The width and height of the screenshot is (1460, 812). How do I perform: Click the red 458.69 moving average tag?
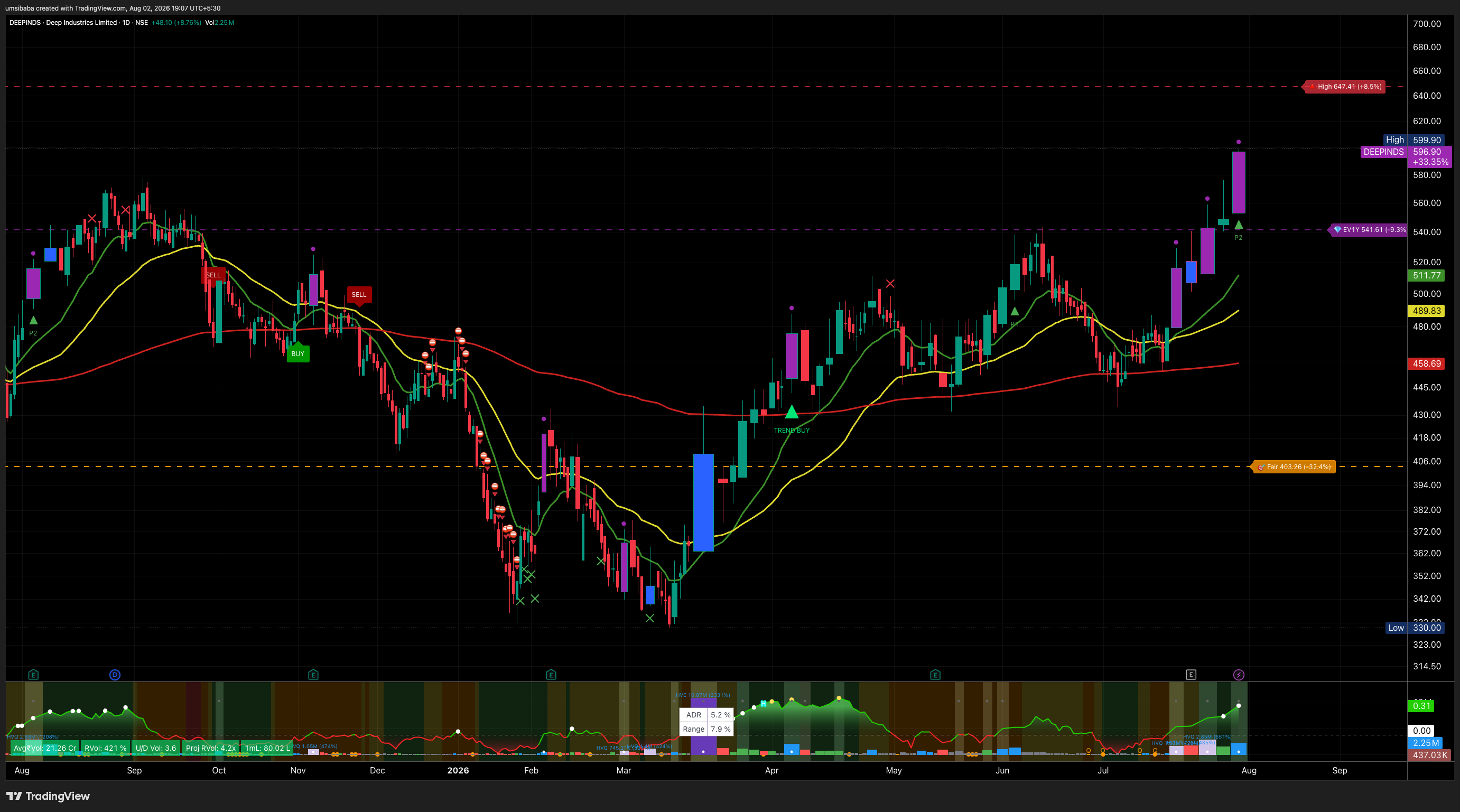click(x=1427, y=364)
